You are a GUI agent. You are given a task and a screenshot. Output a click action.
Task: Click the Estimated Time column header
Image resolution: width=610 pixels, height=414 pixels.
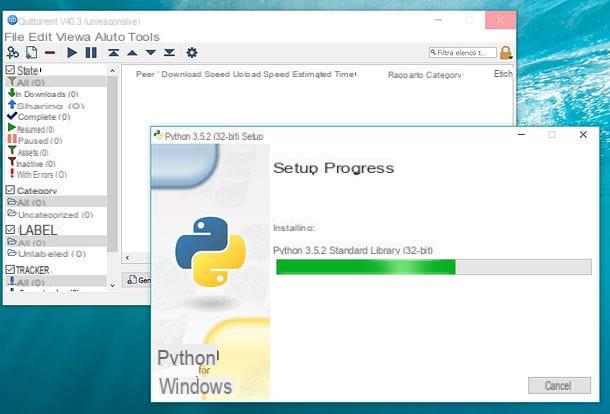[324, 74]
